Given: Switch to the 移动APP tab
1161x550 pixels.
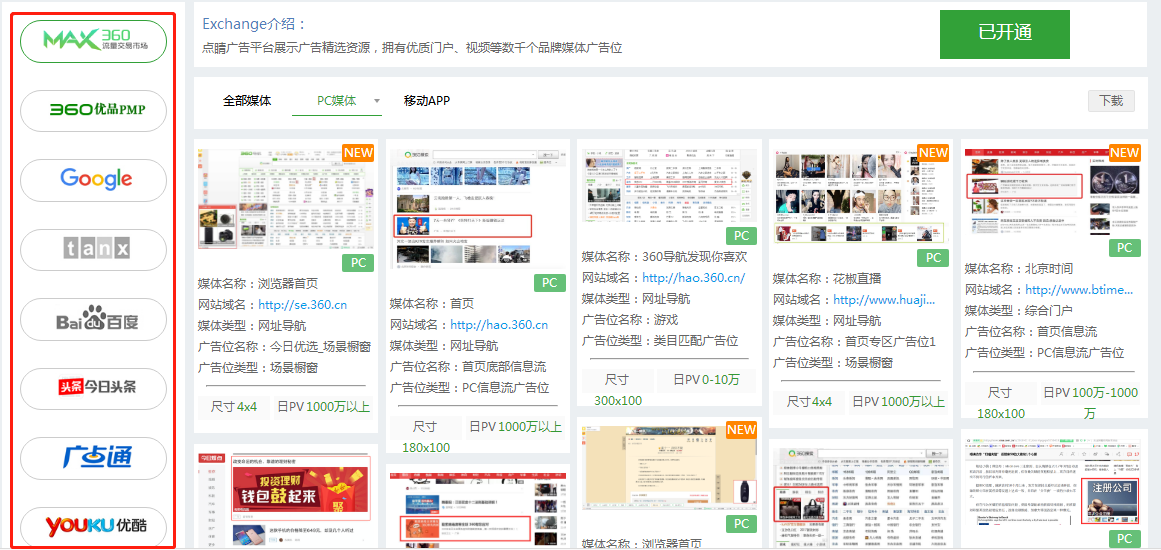Looking at the screenshot, I should click(x=427, y=101).
